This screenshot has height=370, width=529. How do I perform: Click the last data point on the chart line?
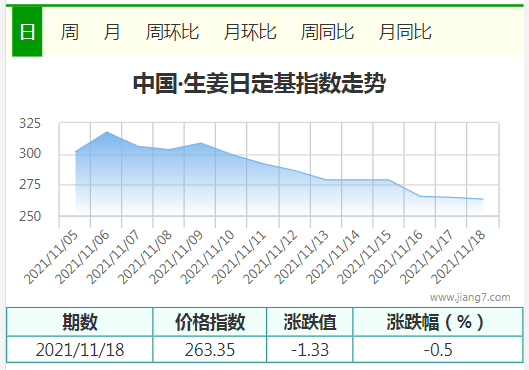click(x=482, y=199)
